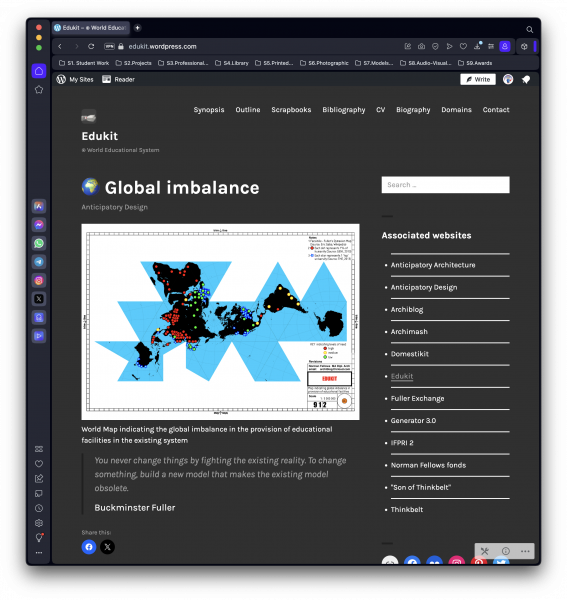Click the Write button
567x600 pixels.
tap(478, 79)
